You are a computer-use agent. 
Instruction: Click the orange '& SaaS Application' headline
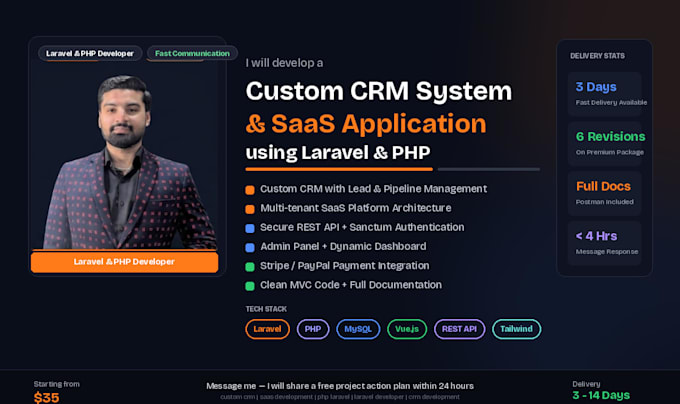[366, 124]
